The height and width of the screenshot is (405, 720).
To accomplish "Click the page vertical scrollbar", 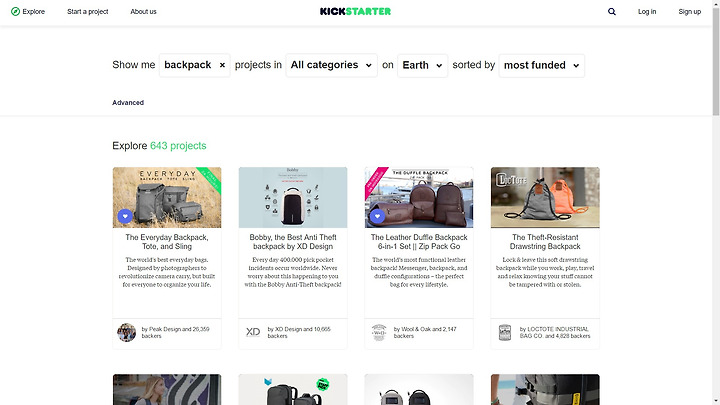I will tap(716, 202).
